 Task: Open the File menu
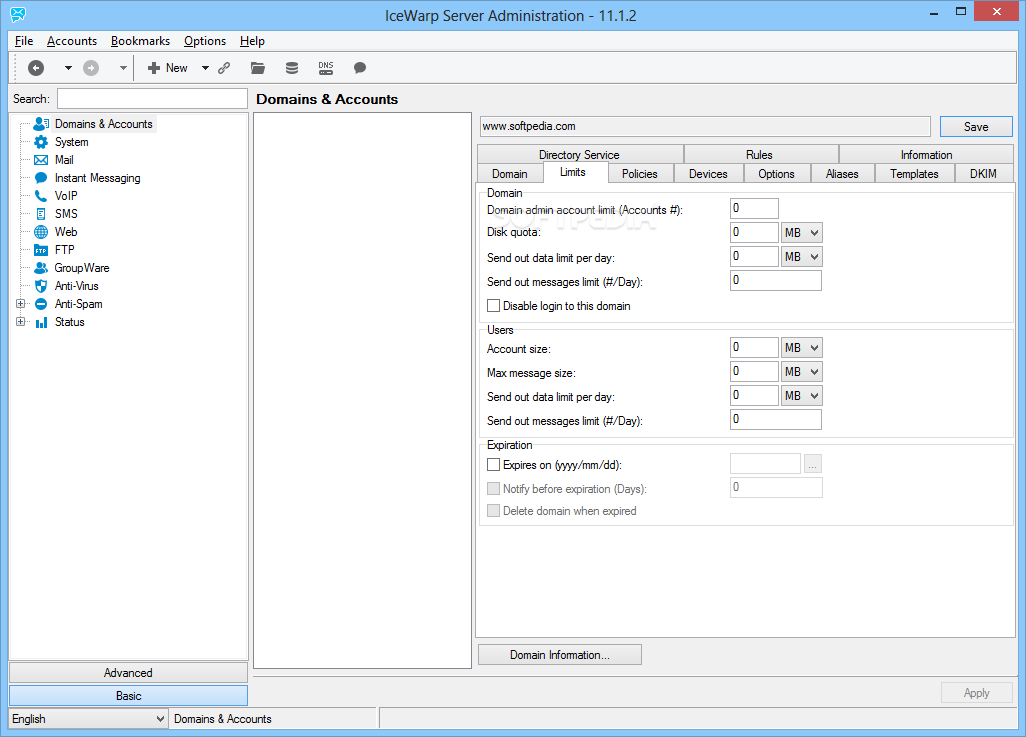point(24,41)
